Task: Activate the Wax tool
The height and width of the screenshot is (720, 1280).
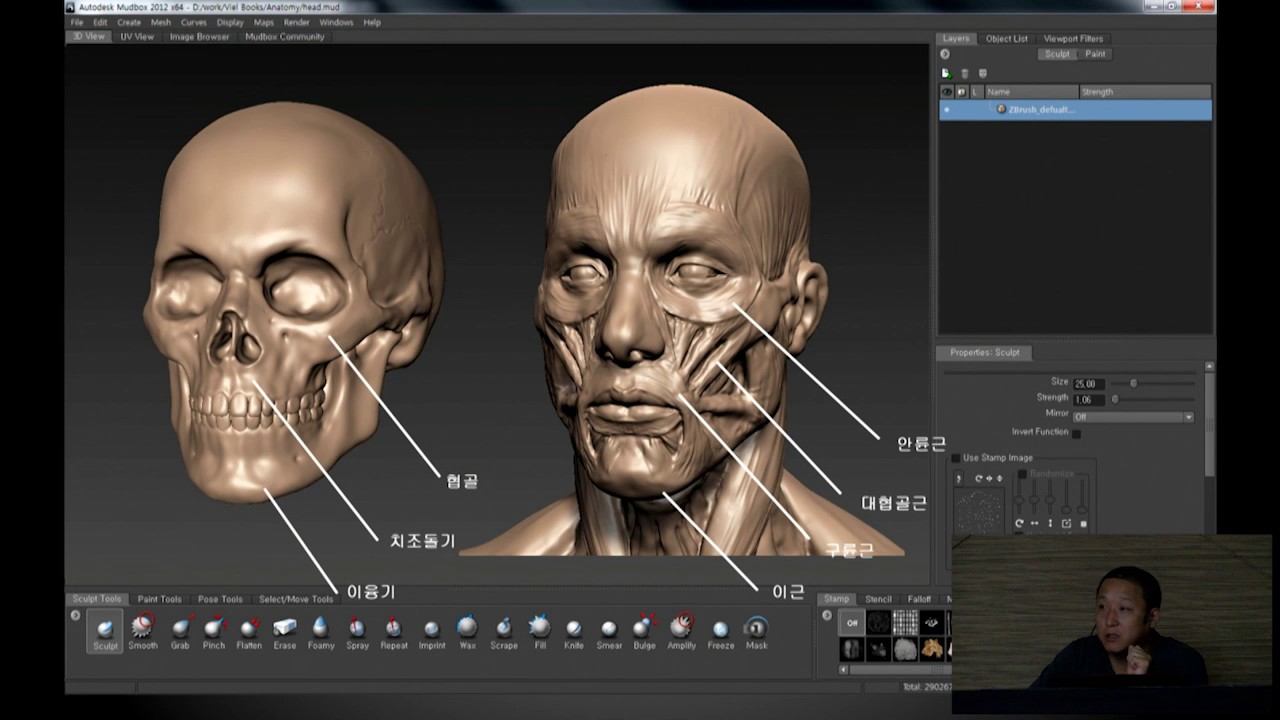Action: pyautogui.click(x=467, y=633)
